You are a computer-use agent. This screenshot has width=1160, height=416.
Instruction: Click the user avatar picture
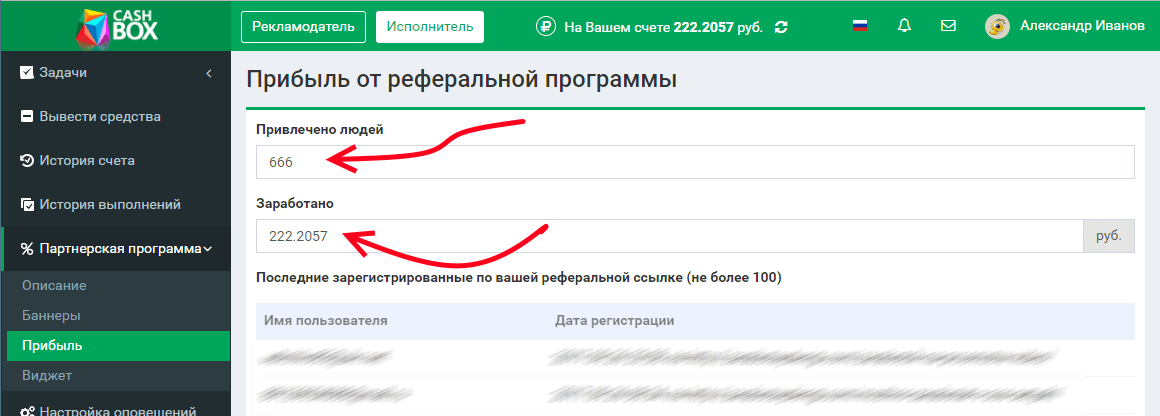(x=997, y=27)
